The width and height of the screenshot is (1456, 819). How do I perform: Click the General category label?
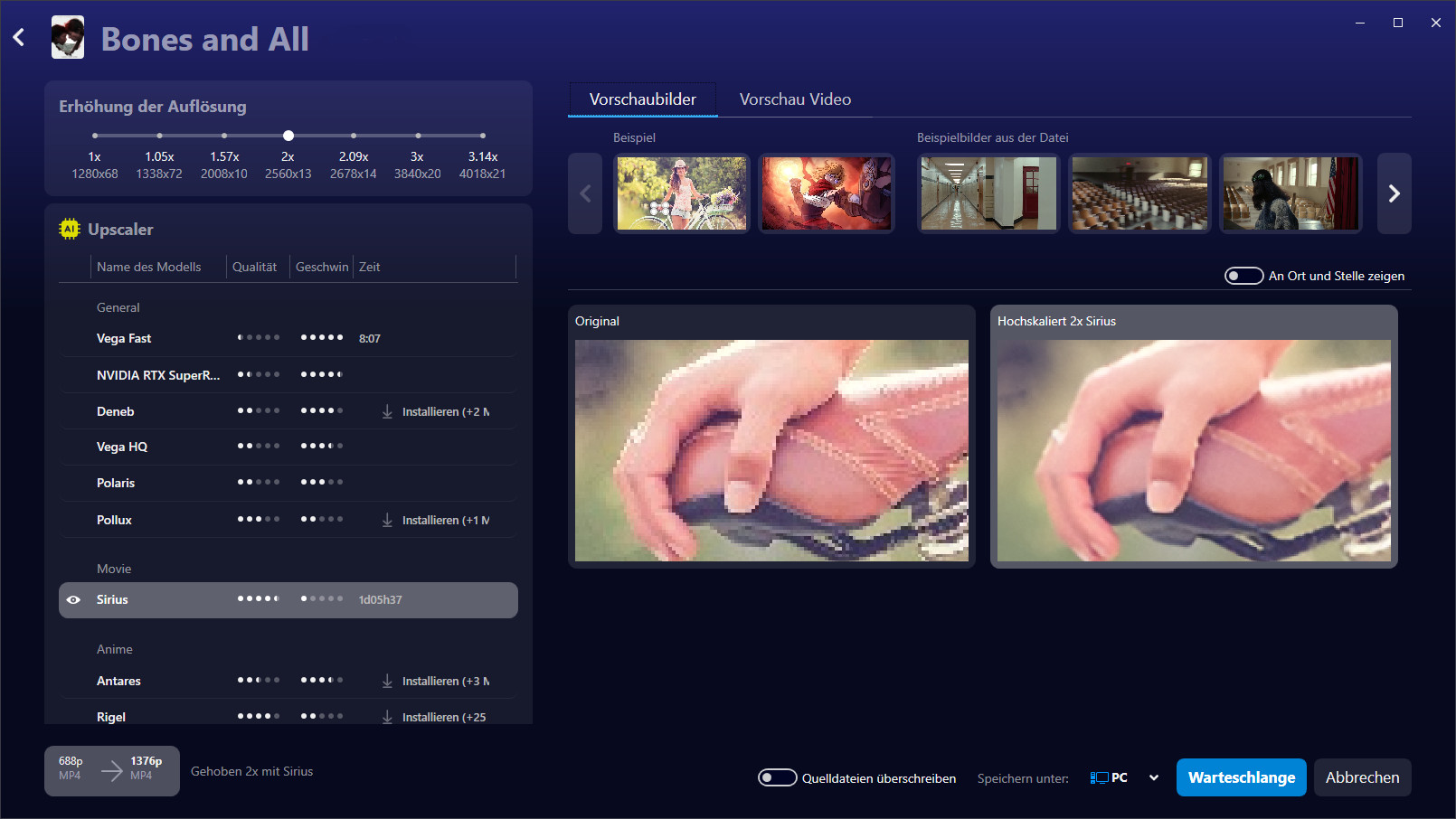coord(118,307)
